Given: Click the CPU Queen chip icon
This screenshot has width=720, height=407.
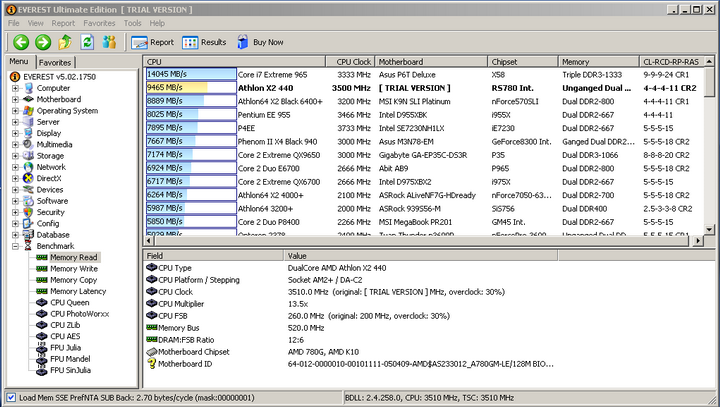Looking at the screenshot, I should click(42, 302).
